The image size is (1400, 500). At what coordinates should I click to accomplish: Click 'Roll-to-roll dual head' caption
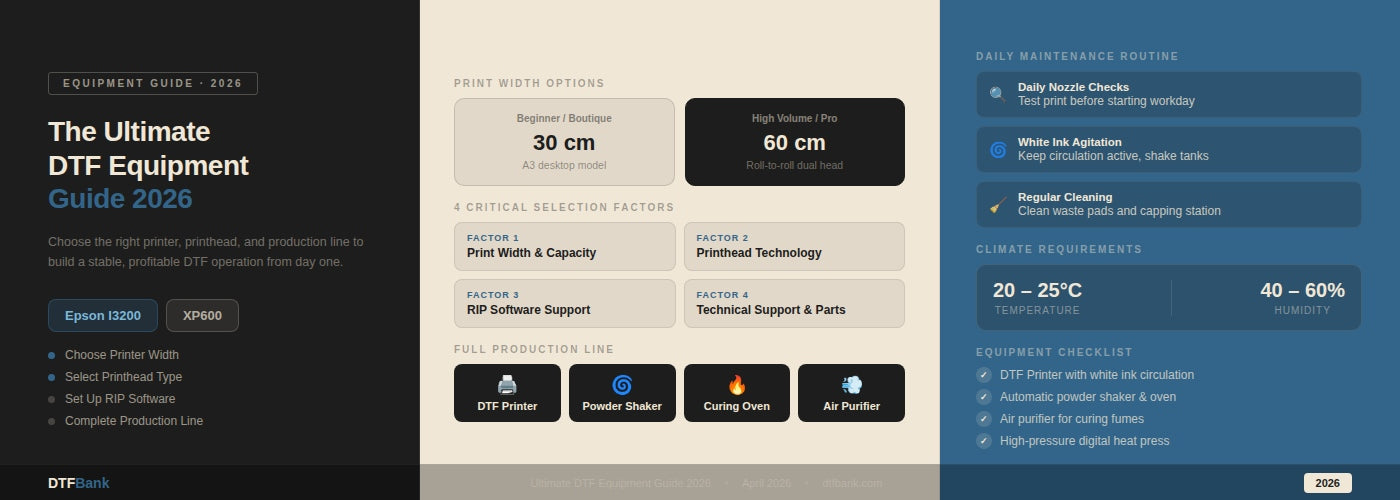(x=795, y=165)
